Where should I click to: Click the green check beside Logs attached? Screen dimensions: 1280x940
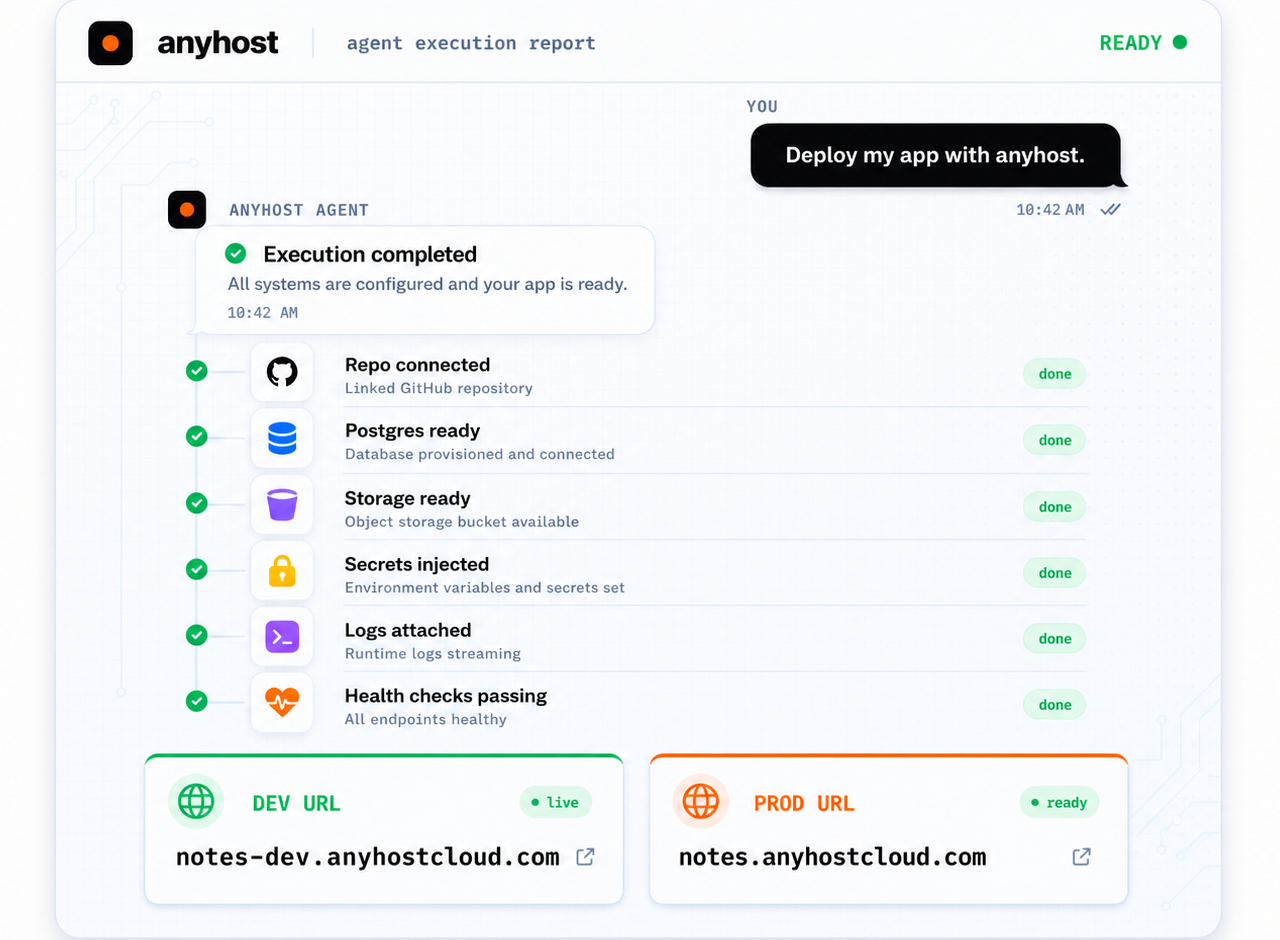197,635
